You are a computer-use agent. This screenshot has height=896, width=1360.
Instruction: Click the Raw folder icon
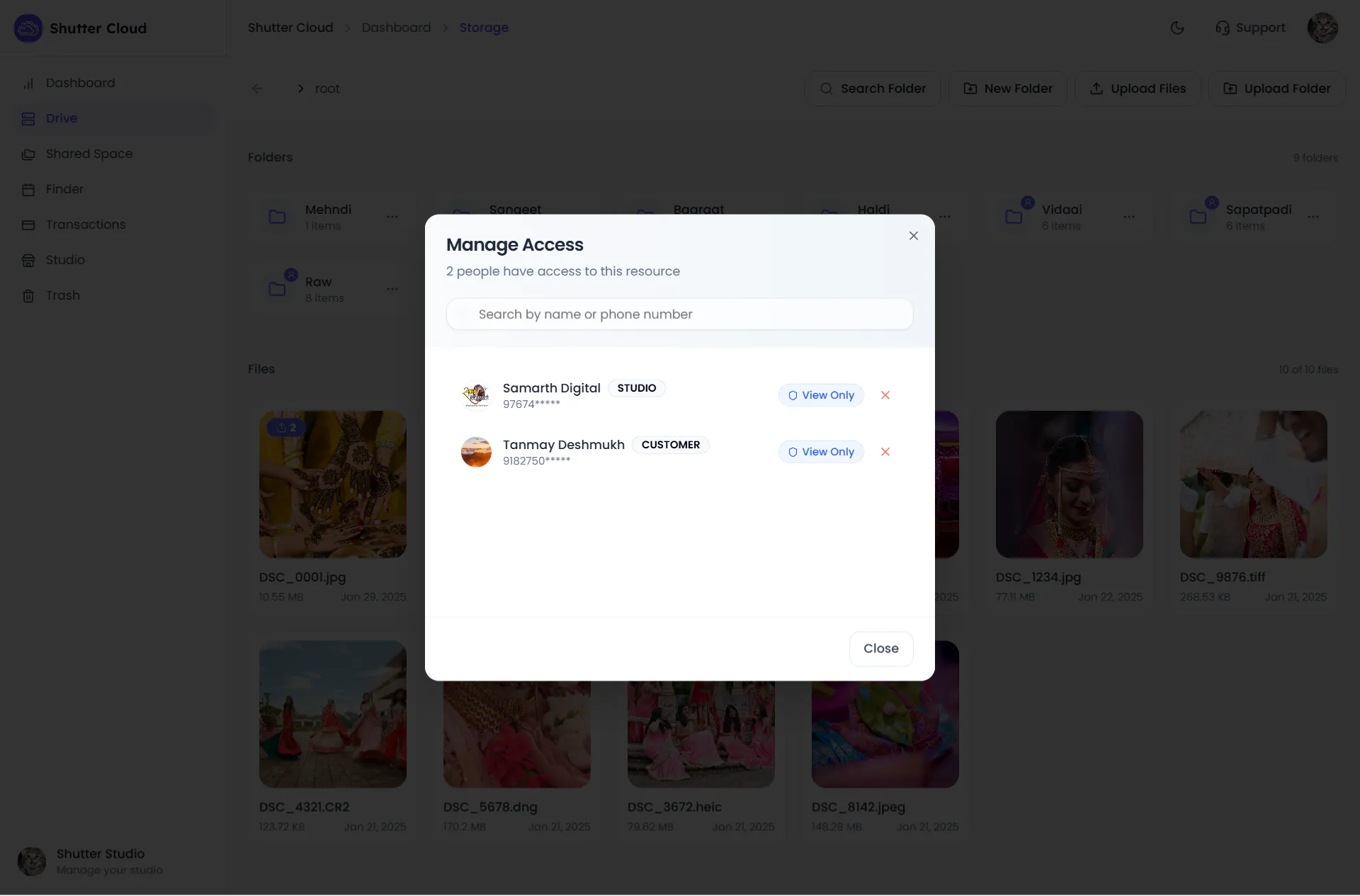(x=278, y=289)
